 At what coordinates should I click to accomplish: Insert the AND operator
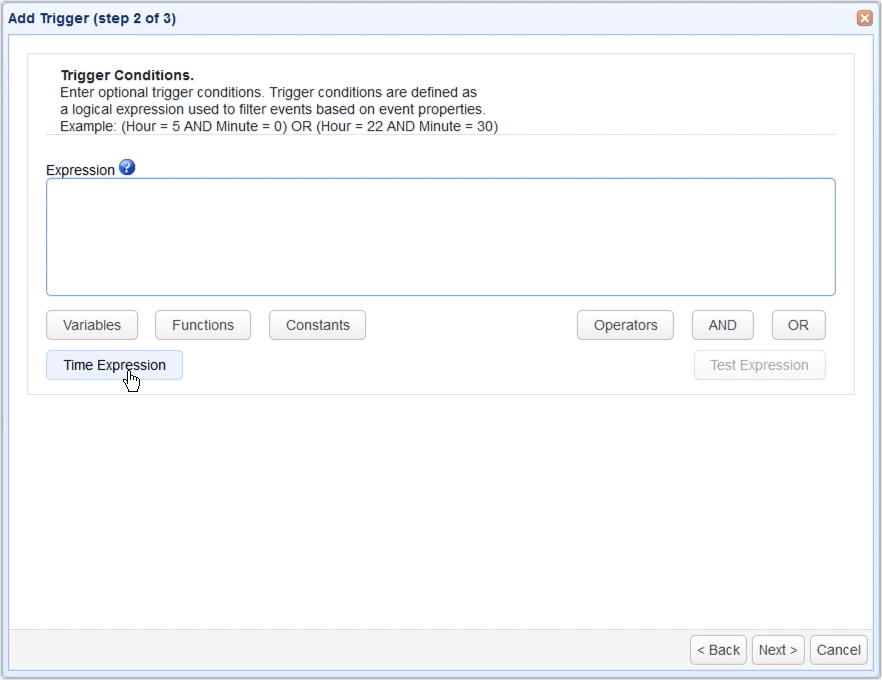[x=722, y=325]
